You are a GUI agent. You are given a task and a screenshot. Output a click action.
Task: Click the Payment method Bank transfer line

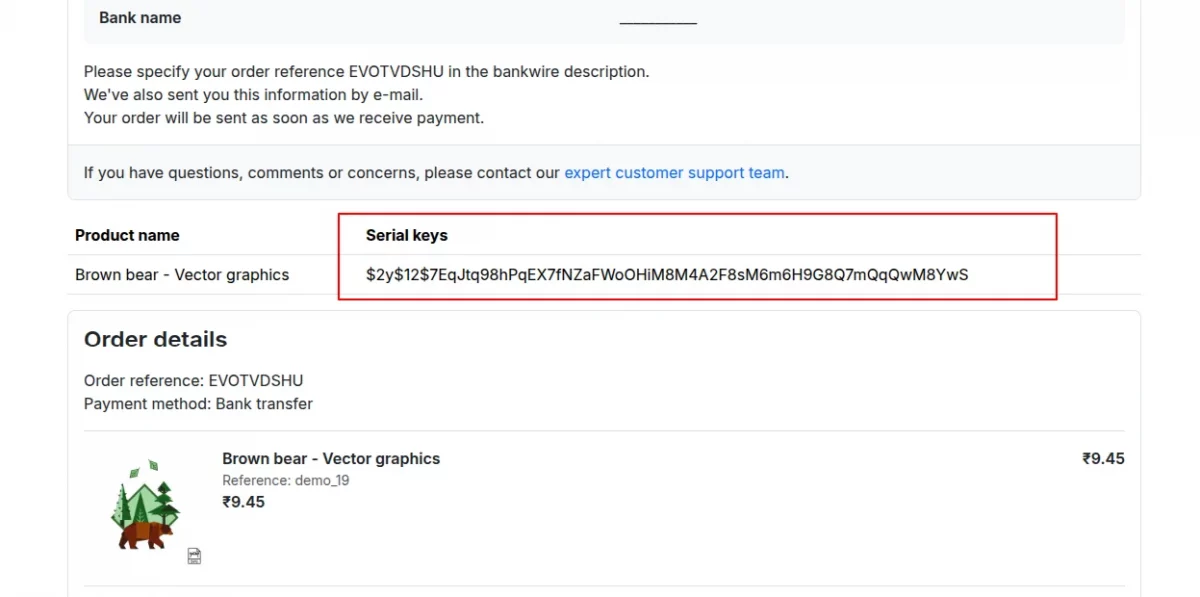(x=198, y=404)
